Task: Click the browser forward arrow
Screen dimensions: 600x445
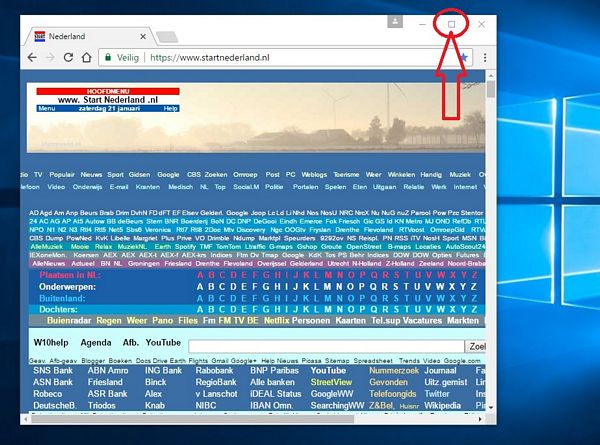Action: [50, 57]
